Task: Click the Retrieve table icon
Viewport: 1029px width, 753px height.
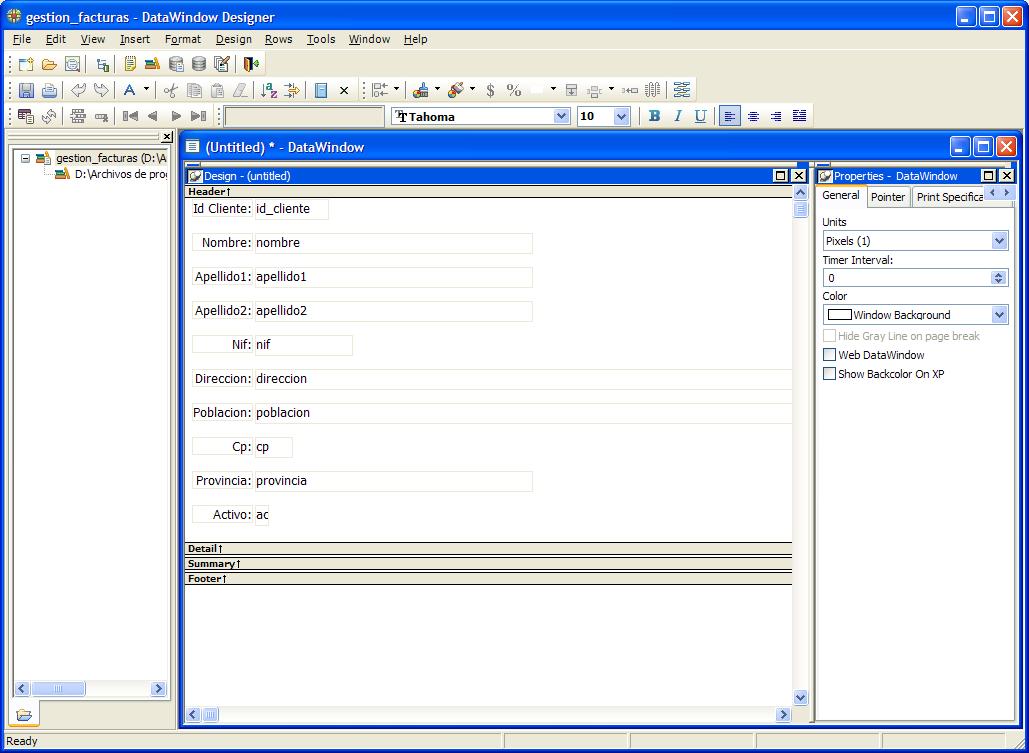Action: click(x=26, y=116)
